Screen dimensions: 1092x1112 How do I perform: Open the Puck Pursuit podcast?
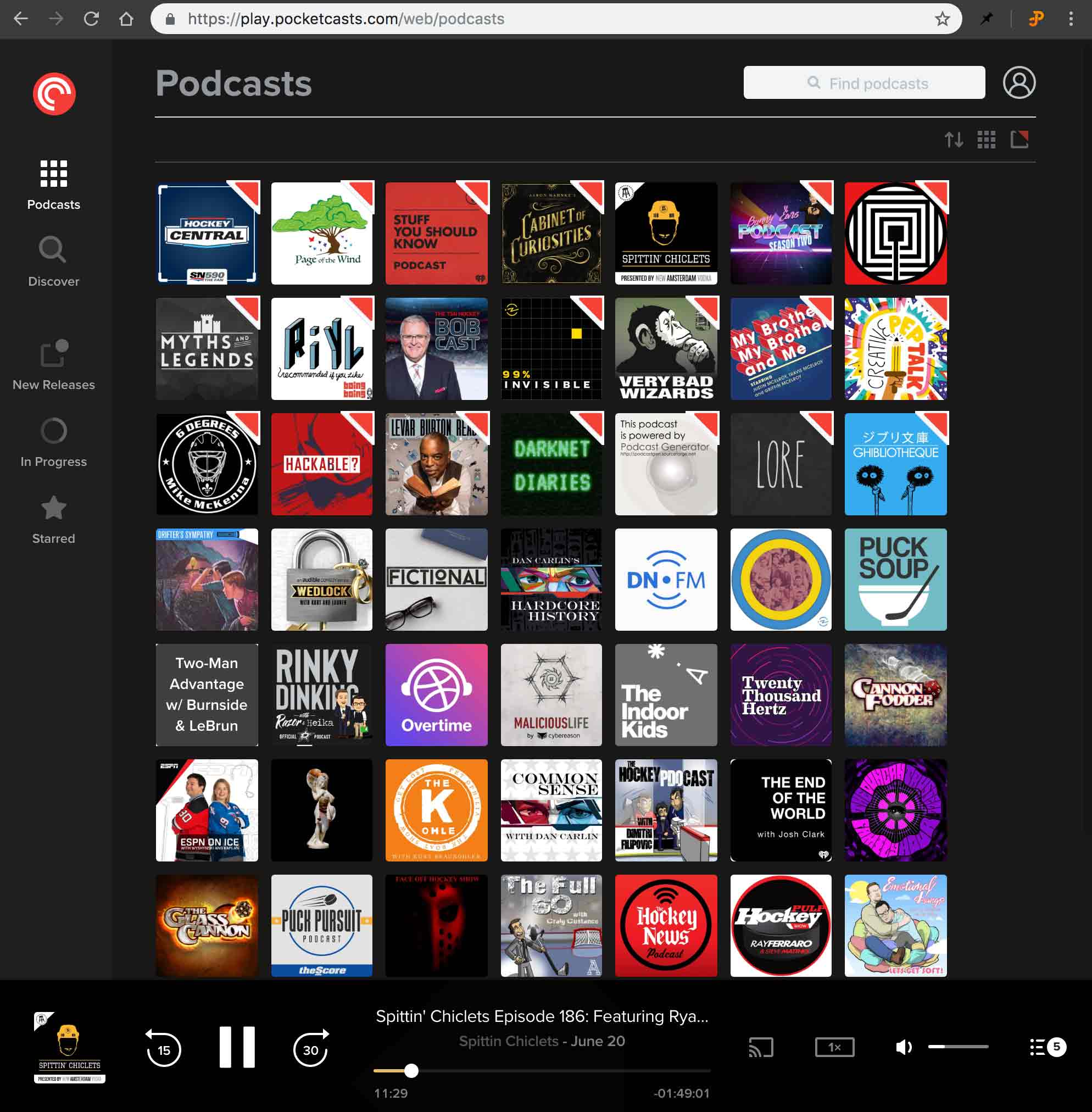point(322,926)
